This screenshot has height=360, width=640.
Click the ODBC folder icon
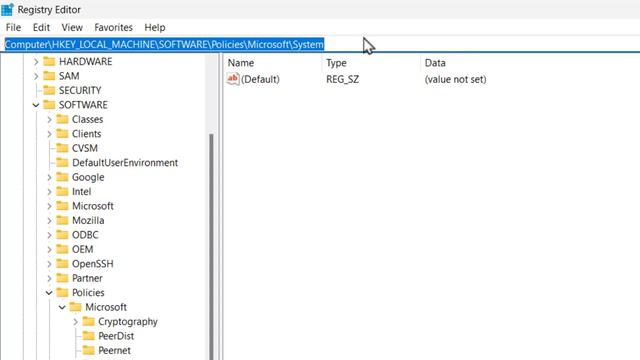(x=62, y=235)
